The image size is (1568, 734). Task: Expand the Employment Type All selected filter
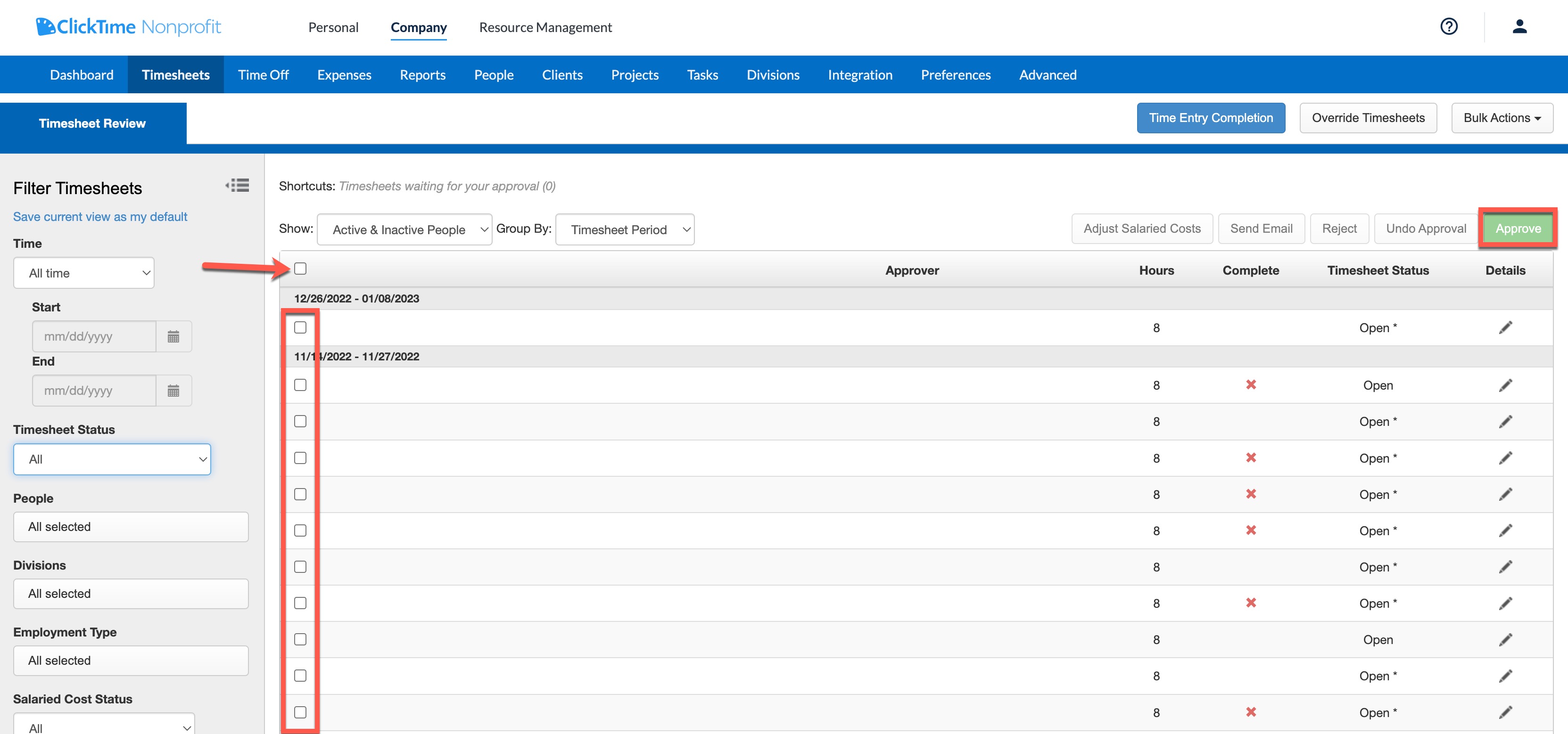(131, 661)
